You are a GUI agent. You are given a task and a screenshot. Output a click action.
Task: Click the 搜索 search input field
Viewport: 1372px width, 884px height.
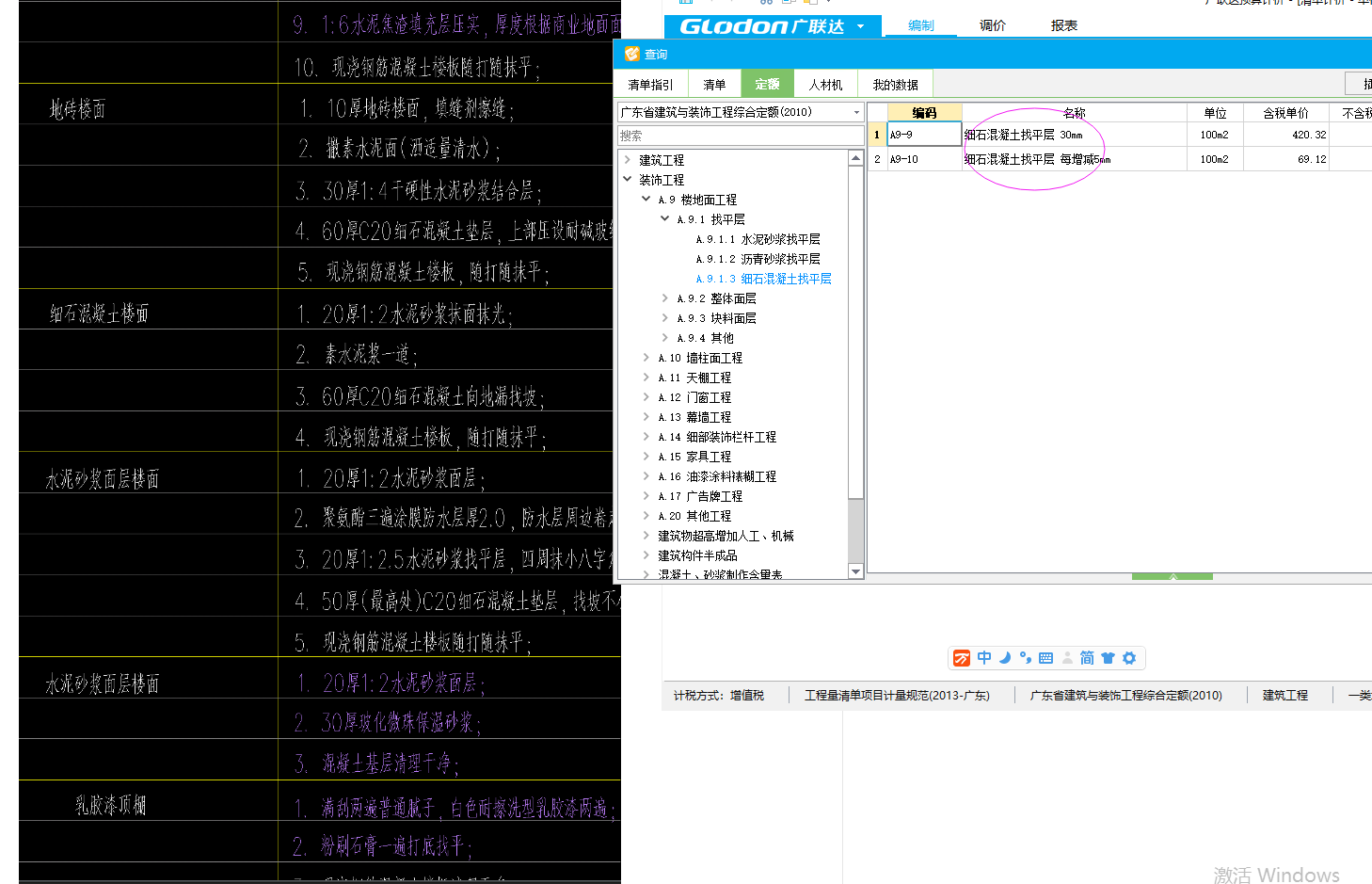pos(741,136)
